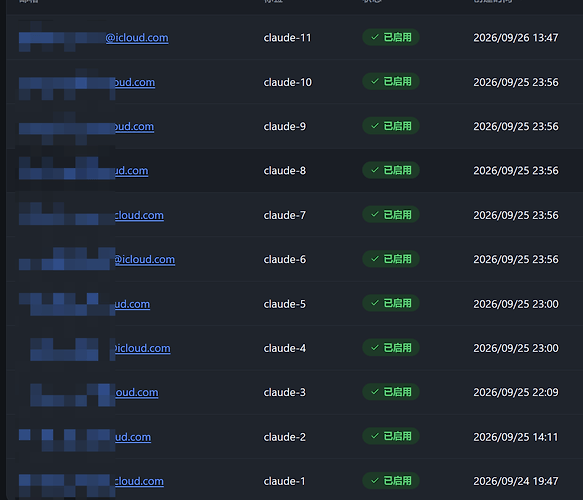Click the date 2026/09/25 14:11
Viewport: 583px width, 500px height.
click(x=516, y=437)
